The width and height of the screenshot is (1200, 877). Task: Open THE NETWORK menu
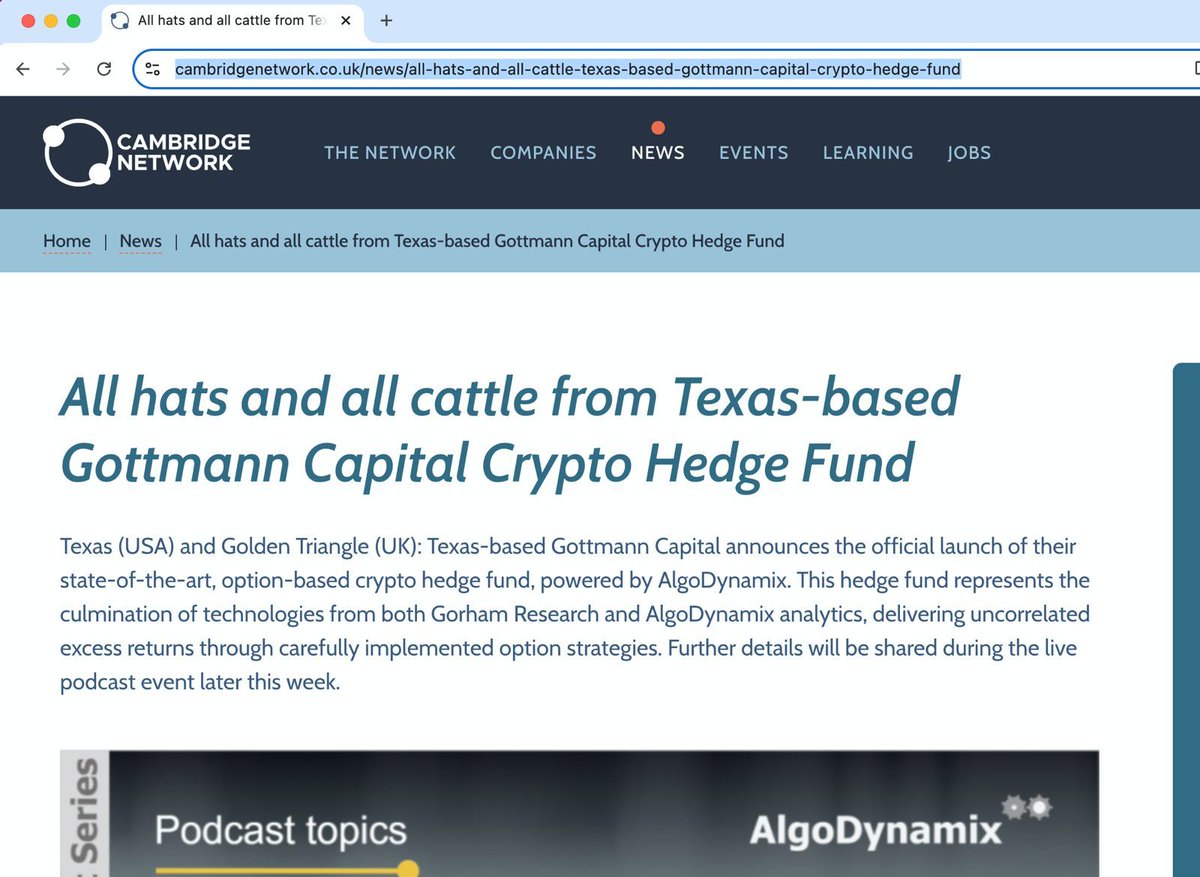tap(390, 153)
